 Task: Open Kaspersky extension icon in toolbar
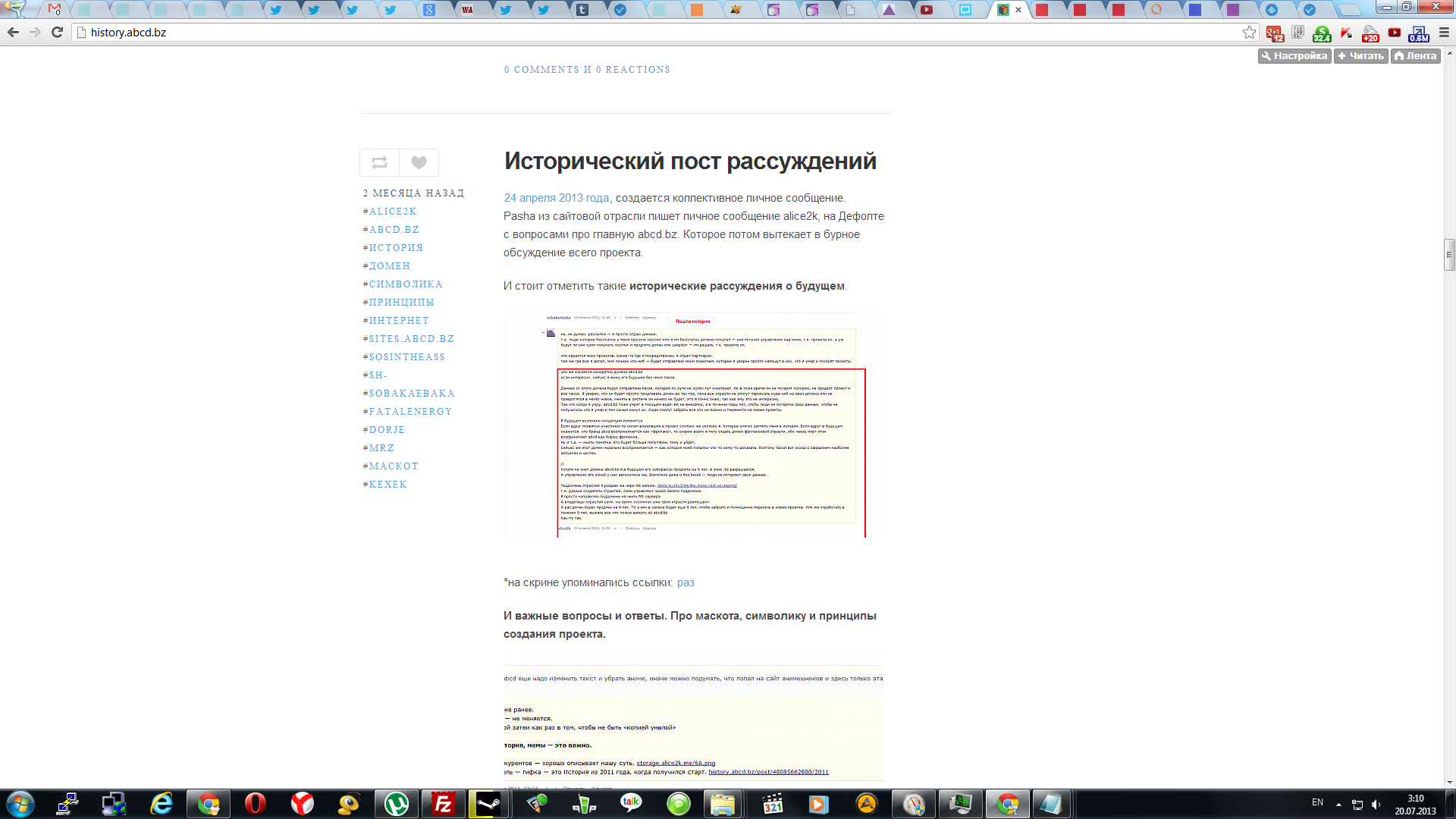[1346, 33]
